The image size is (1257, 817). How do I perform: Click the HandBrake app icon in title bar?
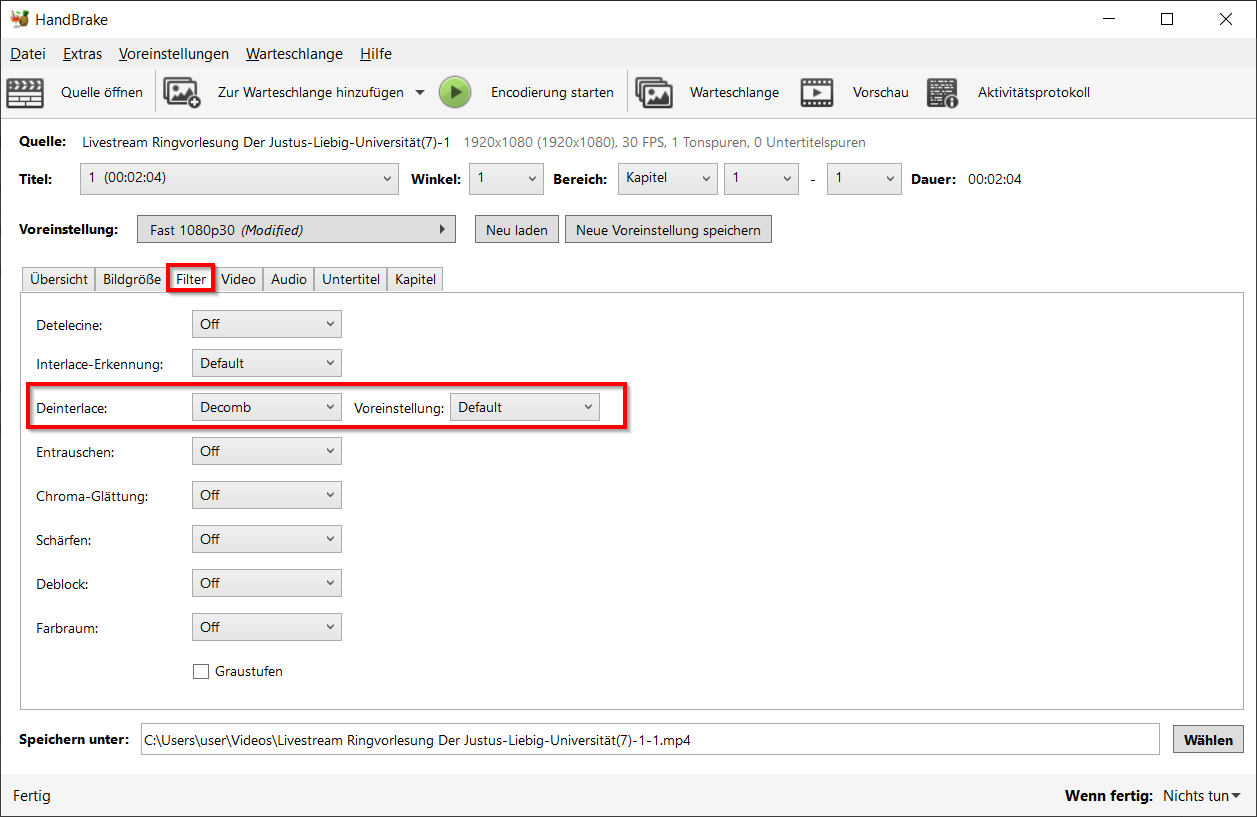(19, 19)
